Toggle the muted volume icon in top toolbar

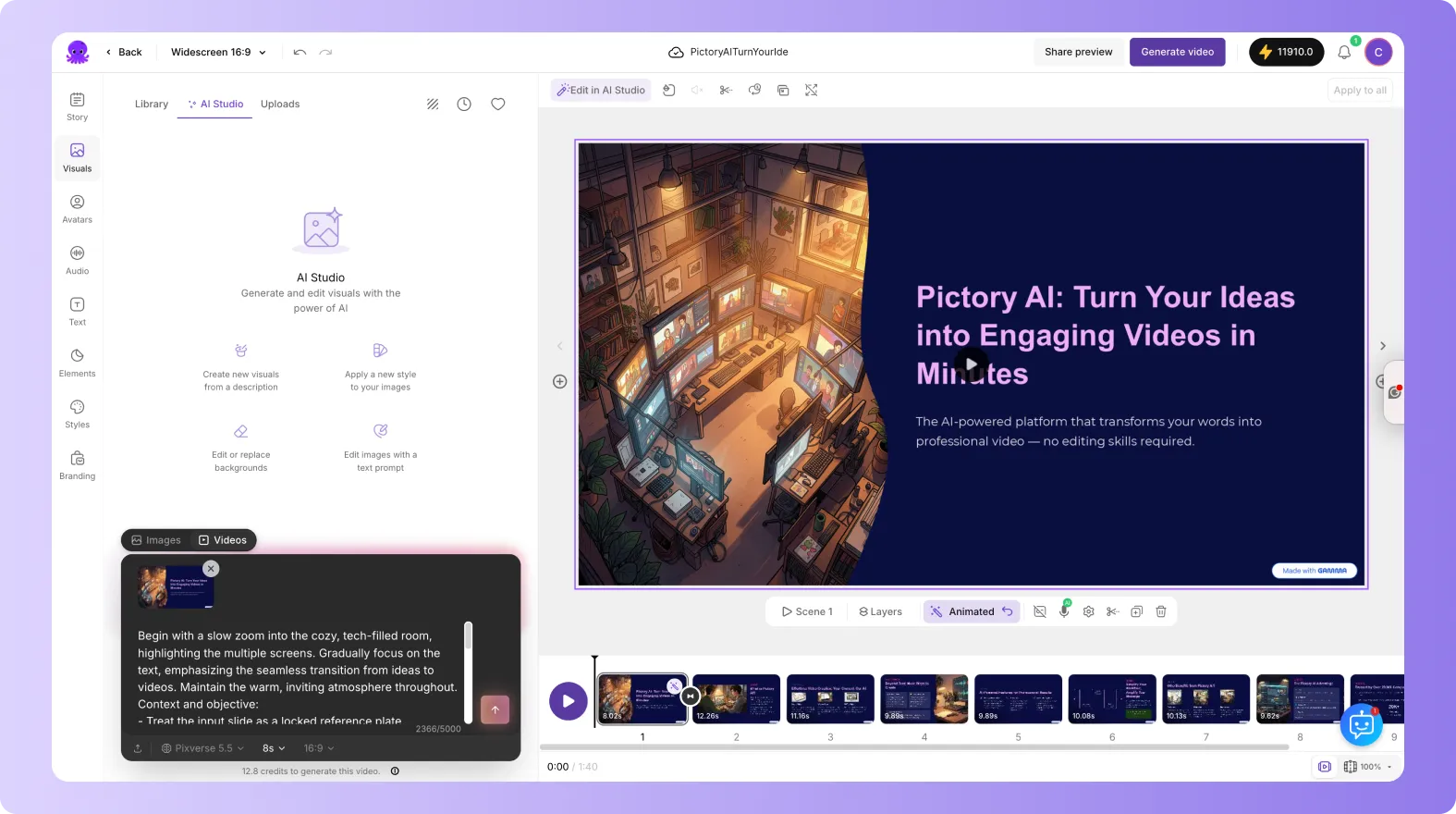(697, 90)
